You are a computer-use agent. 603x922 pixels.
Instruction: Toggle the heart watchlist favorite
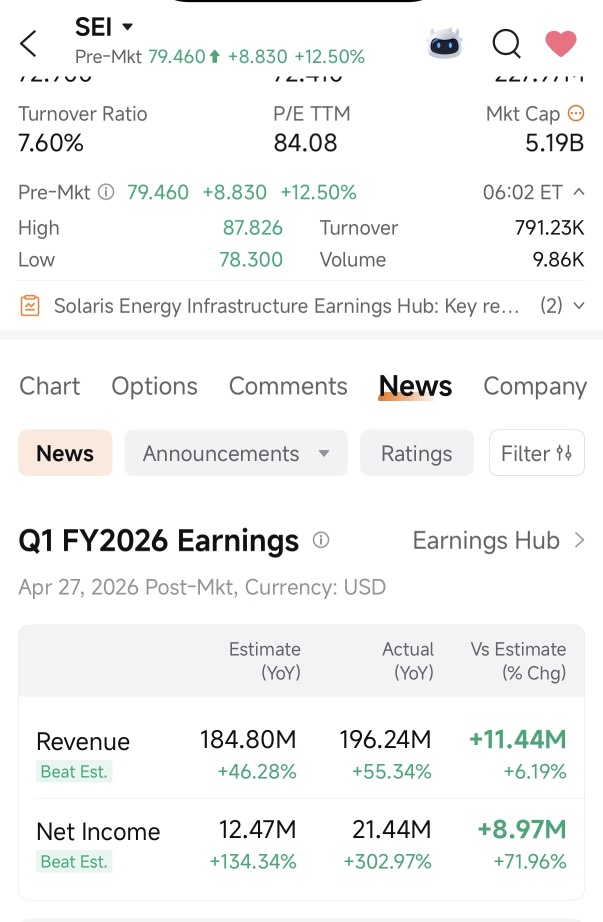561,44
